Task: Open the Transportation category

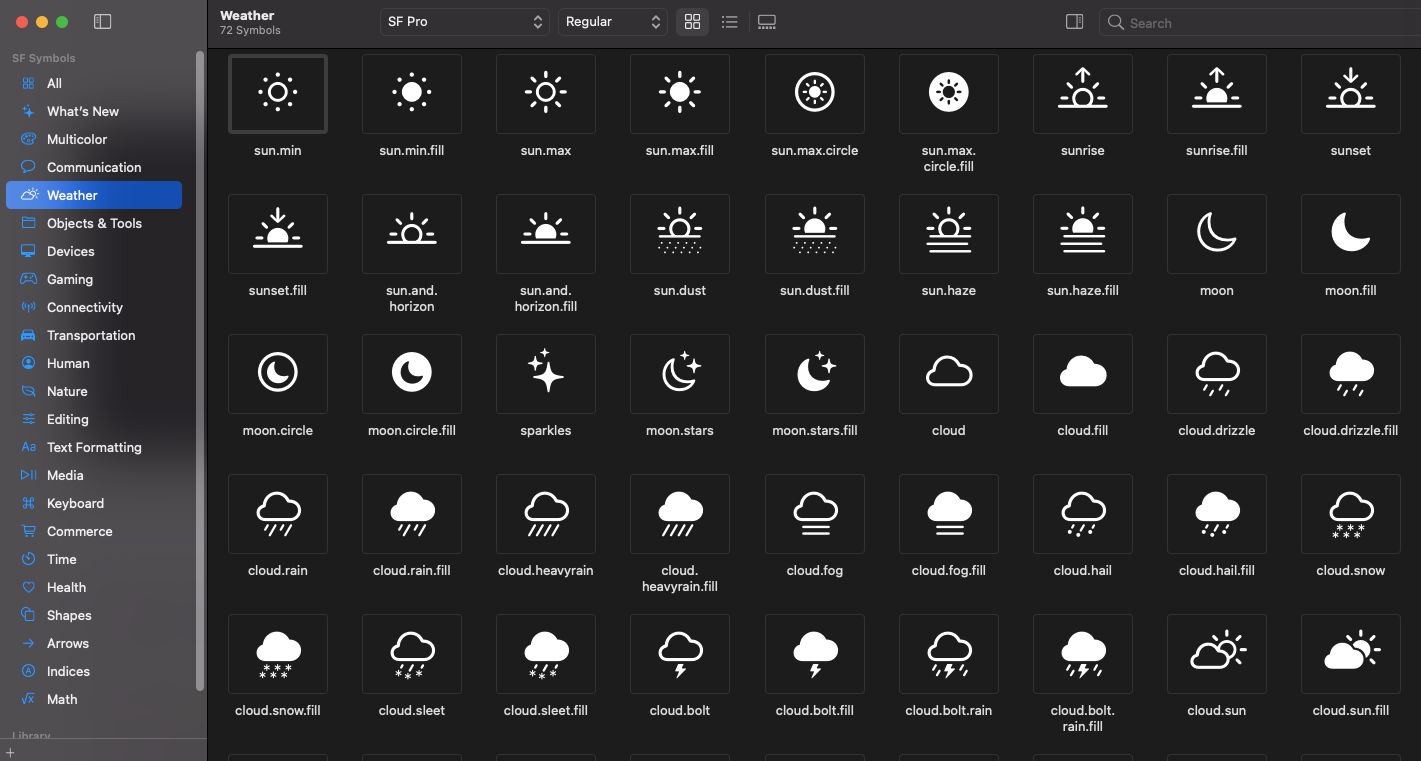Action: tap(94, 335)
